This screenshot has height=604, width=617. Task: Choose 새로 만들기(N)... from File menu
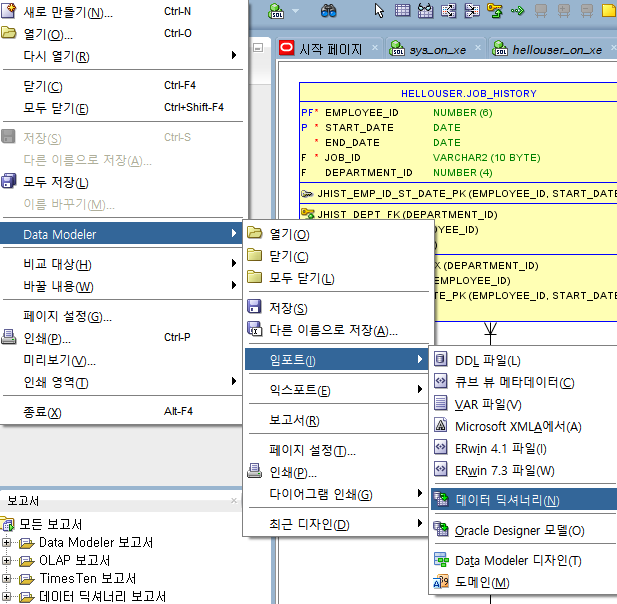point(122,12)
